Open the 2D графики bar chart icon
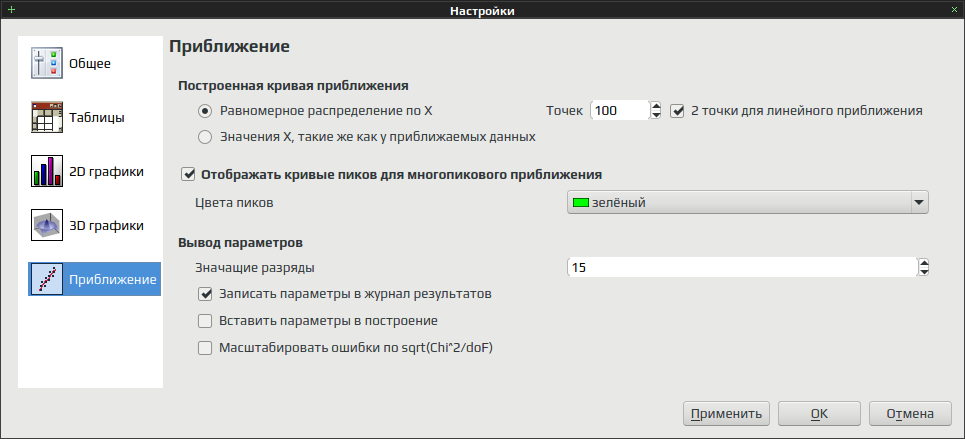965x439 pixels. coord(47,171)
